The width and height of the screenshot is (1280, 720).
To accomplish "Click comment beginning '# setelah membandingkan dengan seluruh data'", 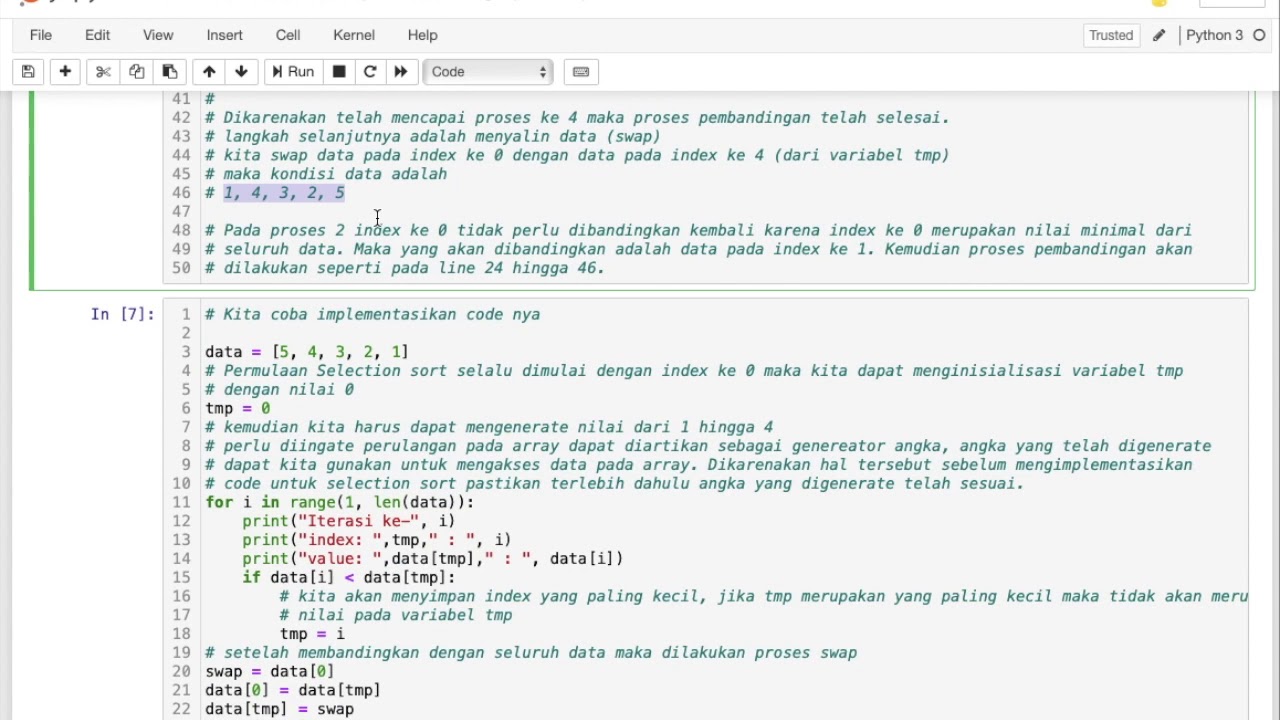I will (531, 653).
